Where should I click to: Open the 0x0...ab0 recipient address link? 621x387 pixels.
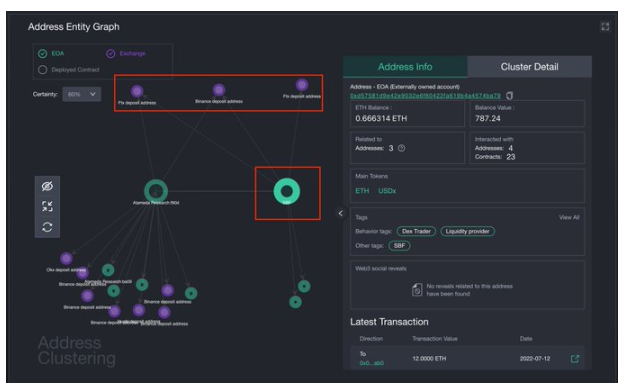tap(371, 363)
